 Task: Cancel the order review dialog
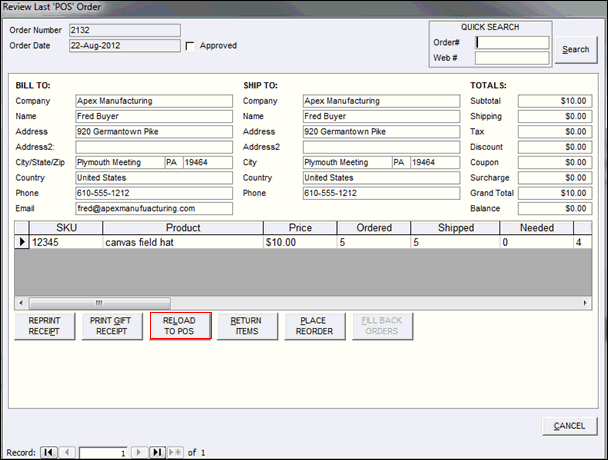pos(570,427)
